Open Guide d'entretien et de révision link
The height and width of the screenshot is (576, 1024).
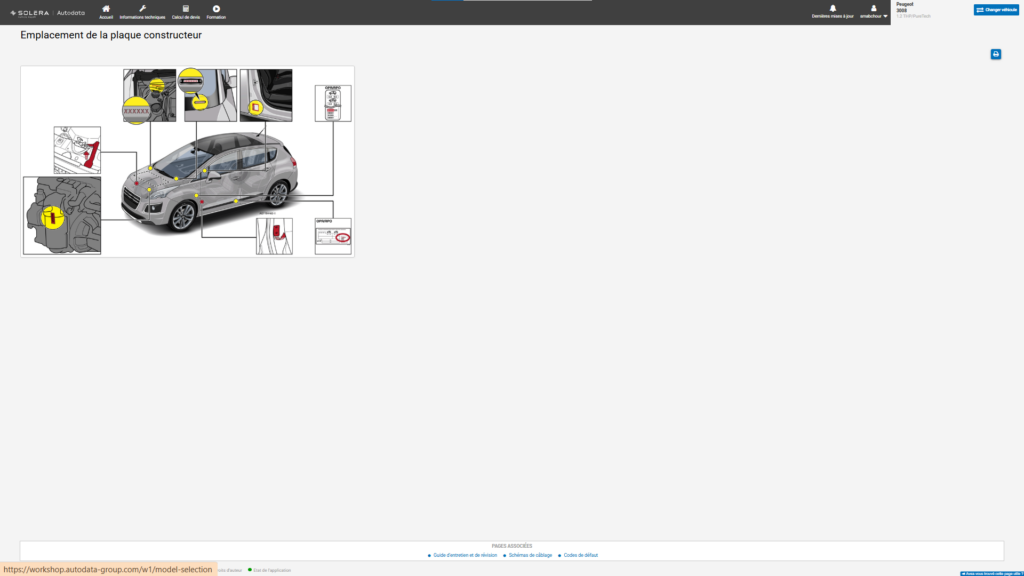465,555
